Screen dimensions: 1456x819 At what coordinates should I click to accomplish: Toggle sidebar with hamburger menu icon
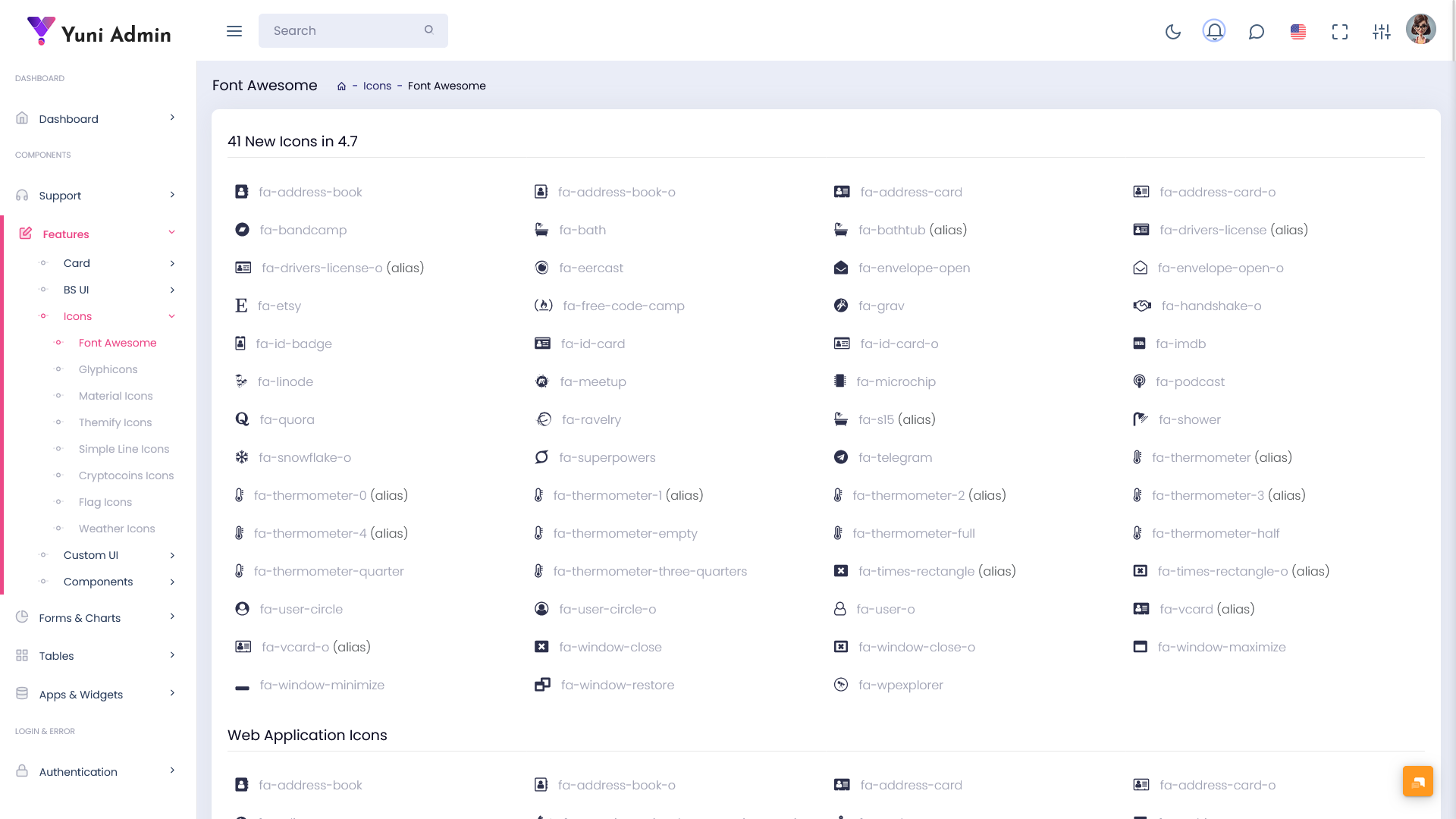(234, 31)
